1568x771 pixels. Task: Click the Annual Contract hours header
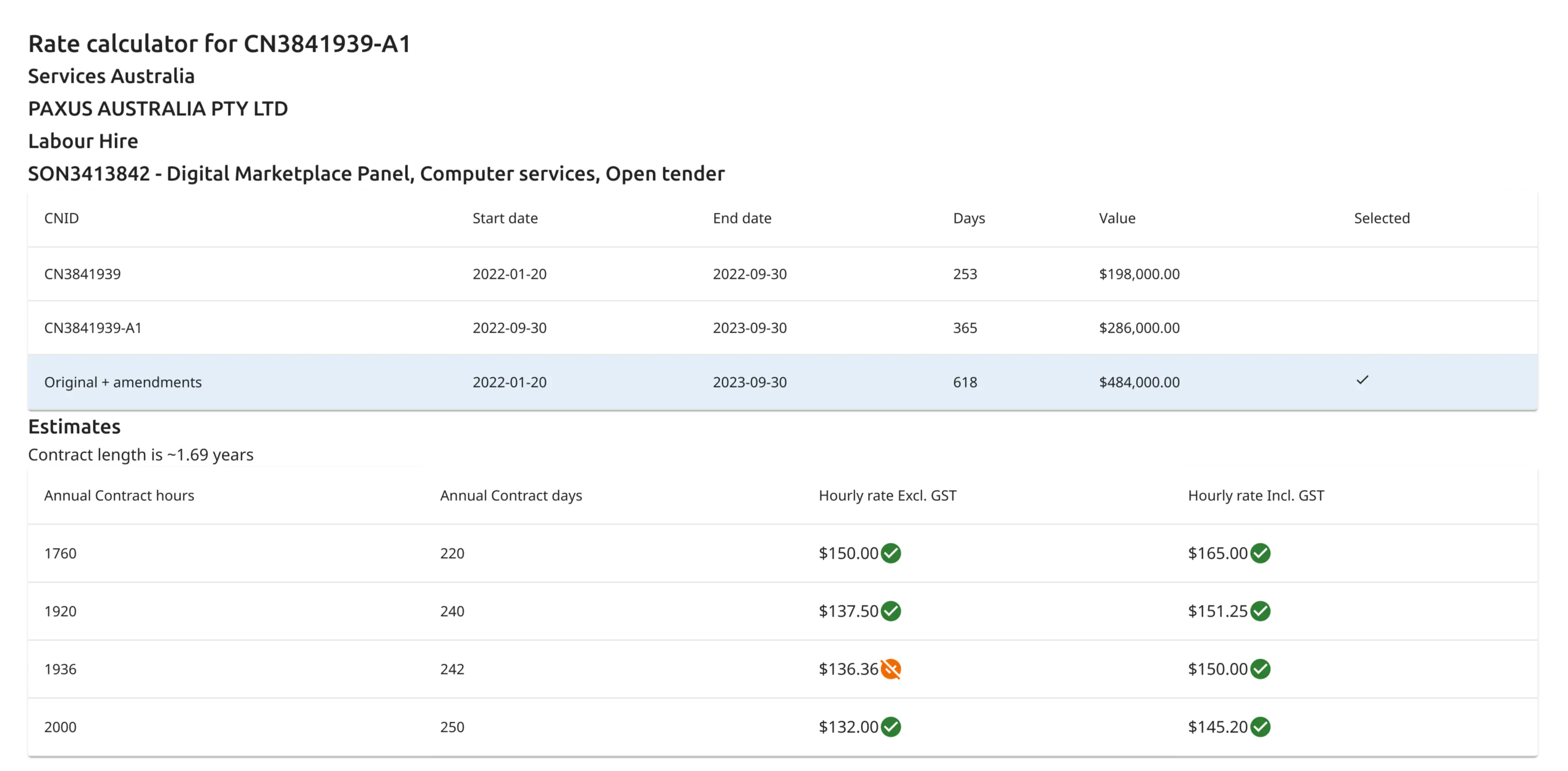click(x=119, y=496)
